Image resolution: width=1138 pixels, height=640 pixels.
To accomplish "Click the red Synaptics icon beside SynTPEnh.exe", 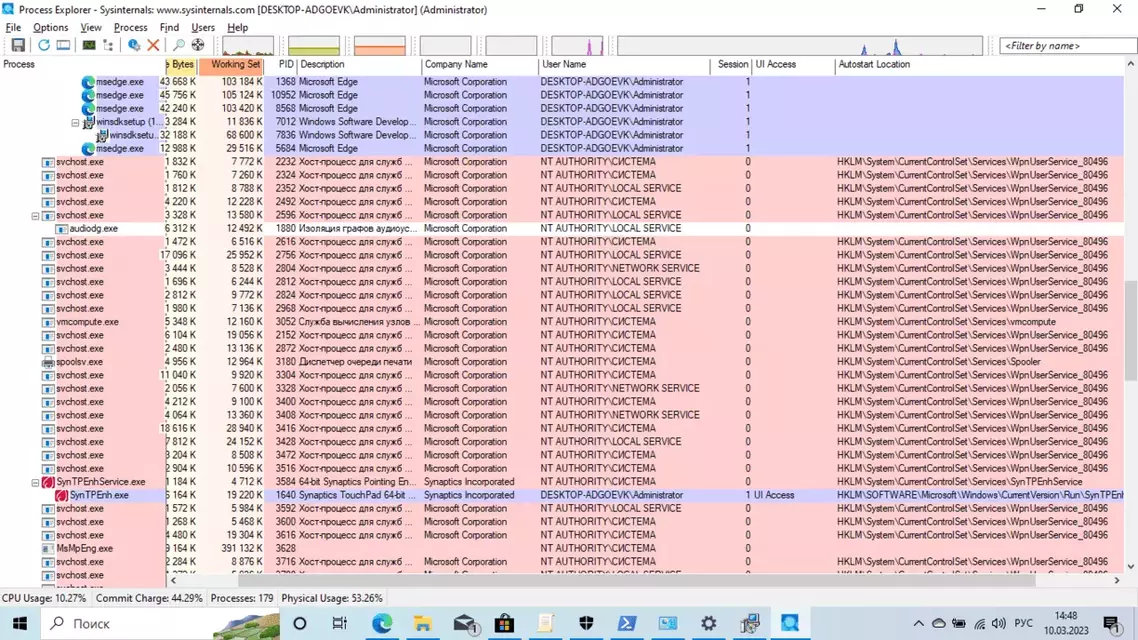I will (x=61, y=496).
